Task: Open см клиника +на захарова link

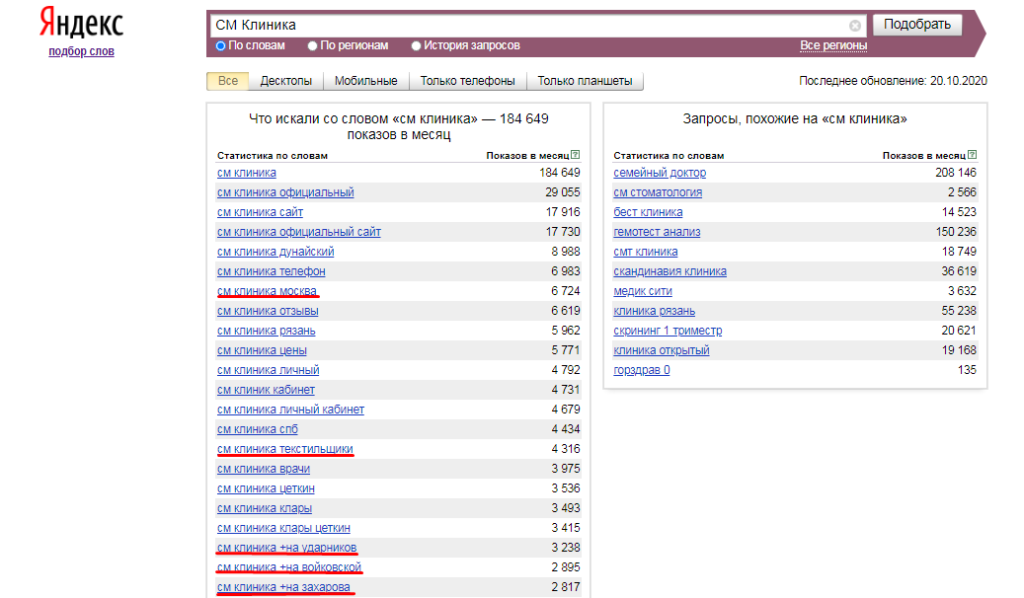Action: [283, 587]
